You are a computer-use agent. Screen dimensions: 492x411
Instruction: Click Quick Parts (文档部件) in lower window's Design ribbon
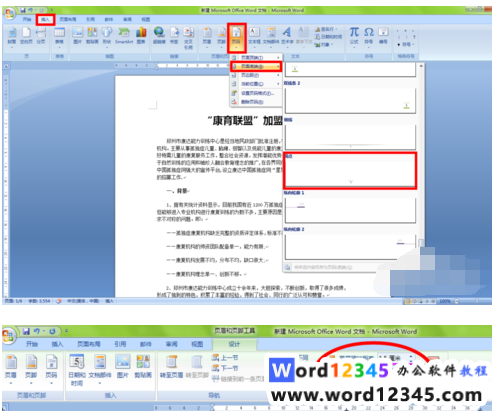pyautogui.click(x=100, y=370)
